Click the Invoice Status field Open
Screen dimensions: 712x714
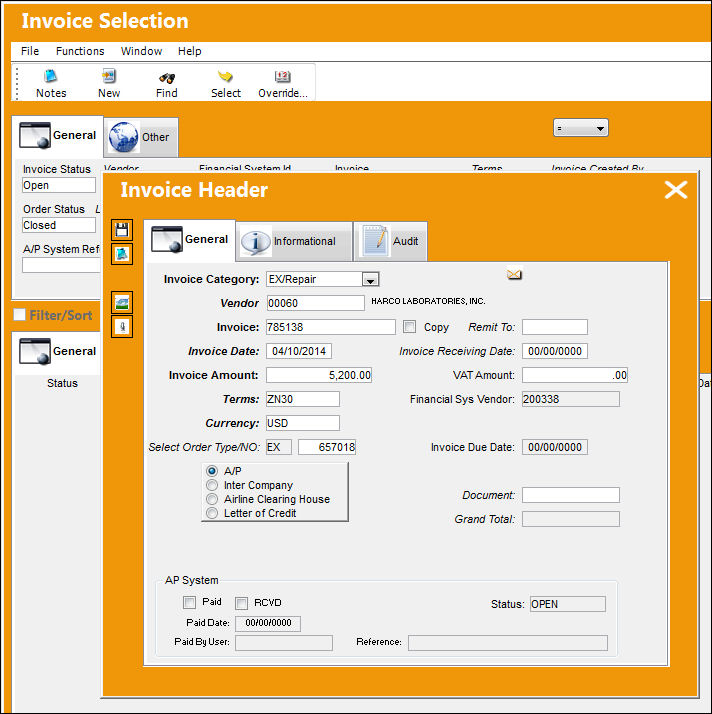[x=59, y=185]
